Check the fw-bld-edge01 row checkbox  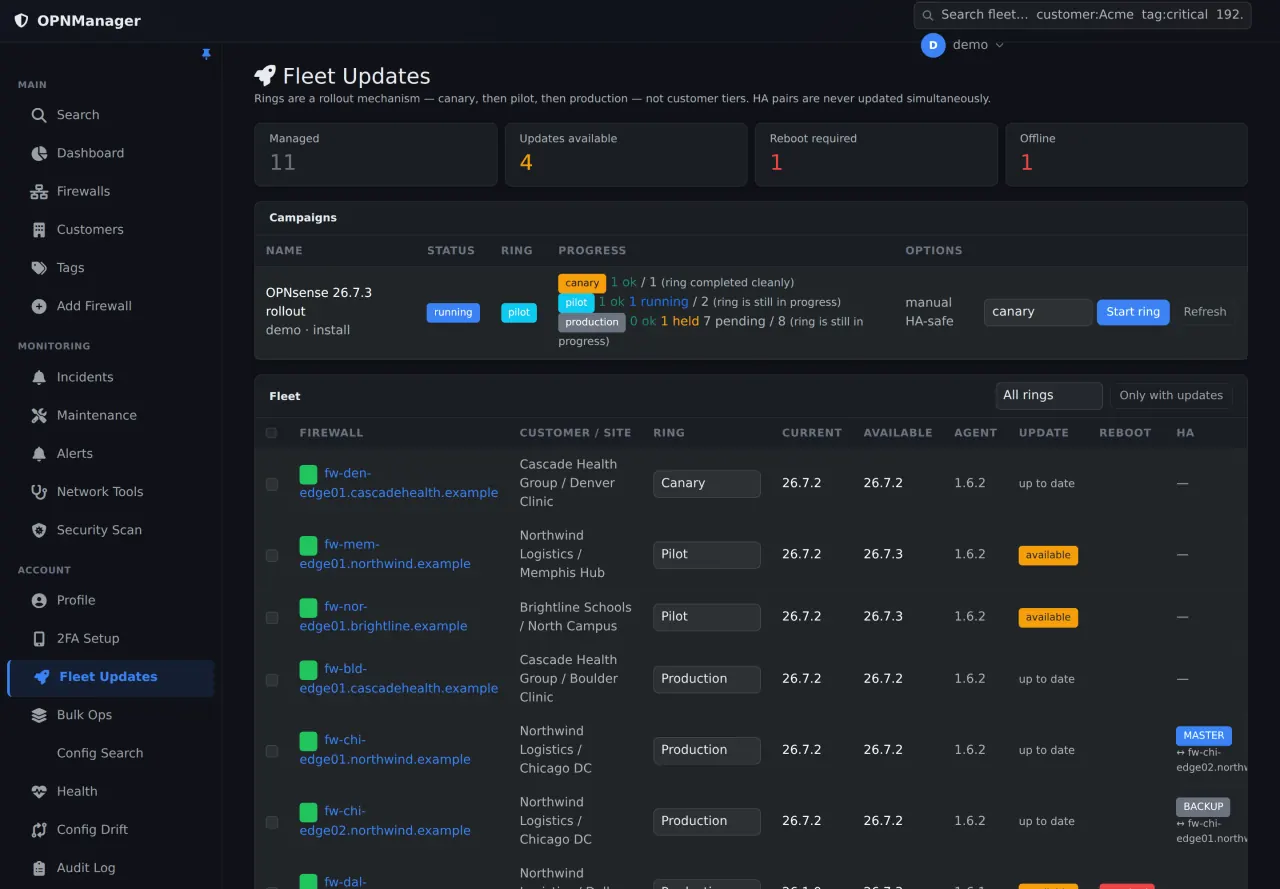pyautogui.click(x=272, y=679)
